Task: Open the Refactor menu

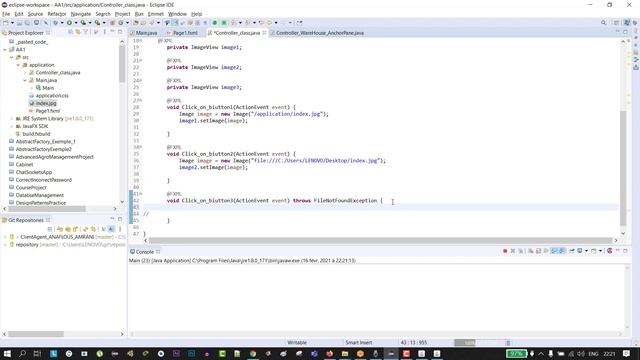Action: coord(57,14)
